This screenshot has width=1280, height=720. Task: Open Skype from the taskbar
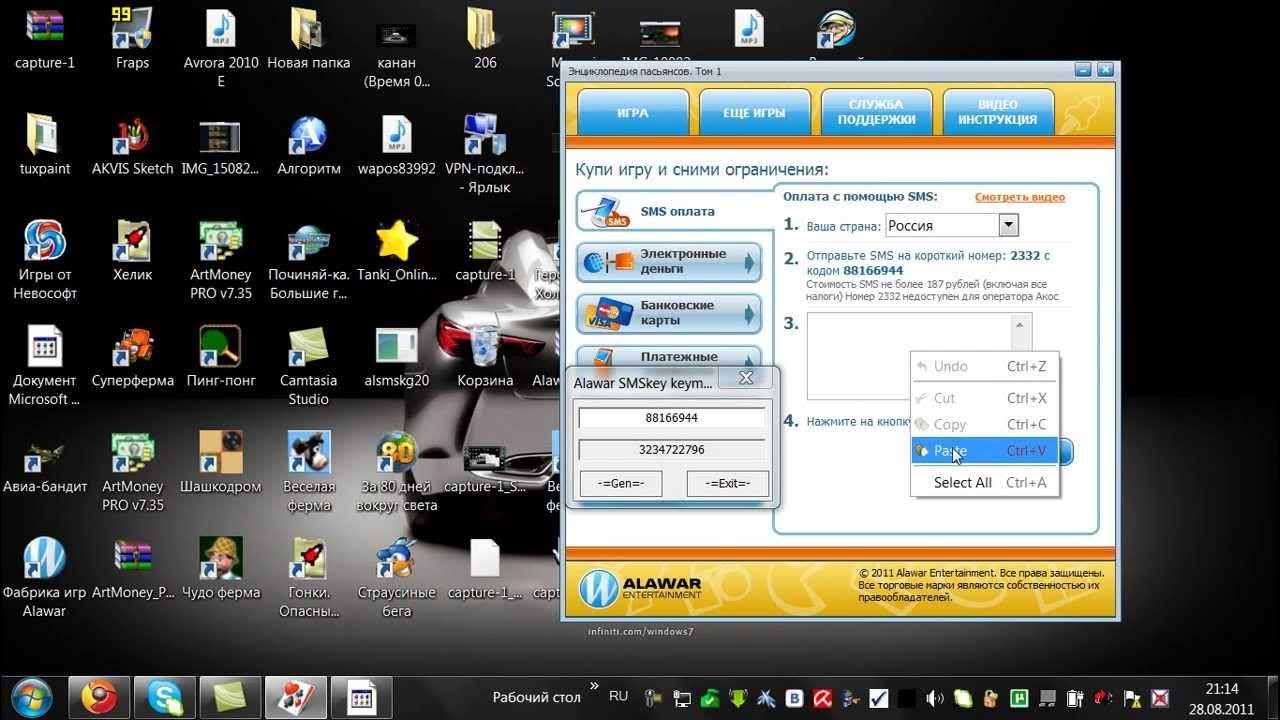pos(165,697)
